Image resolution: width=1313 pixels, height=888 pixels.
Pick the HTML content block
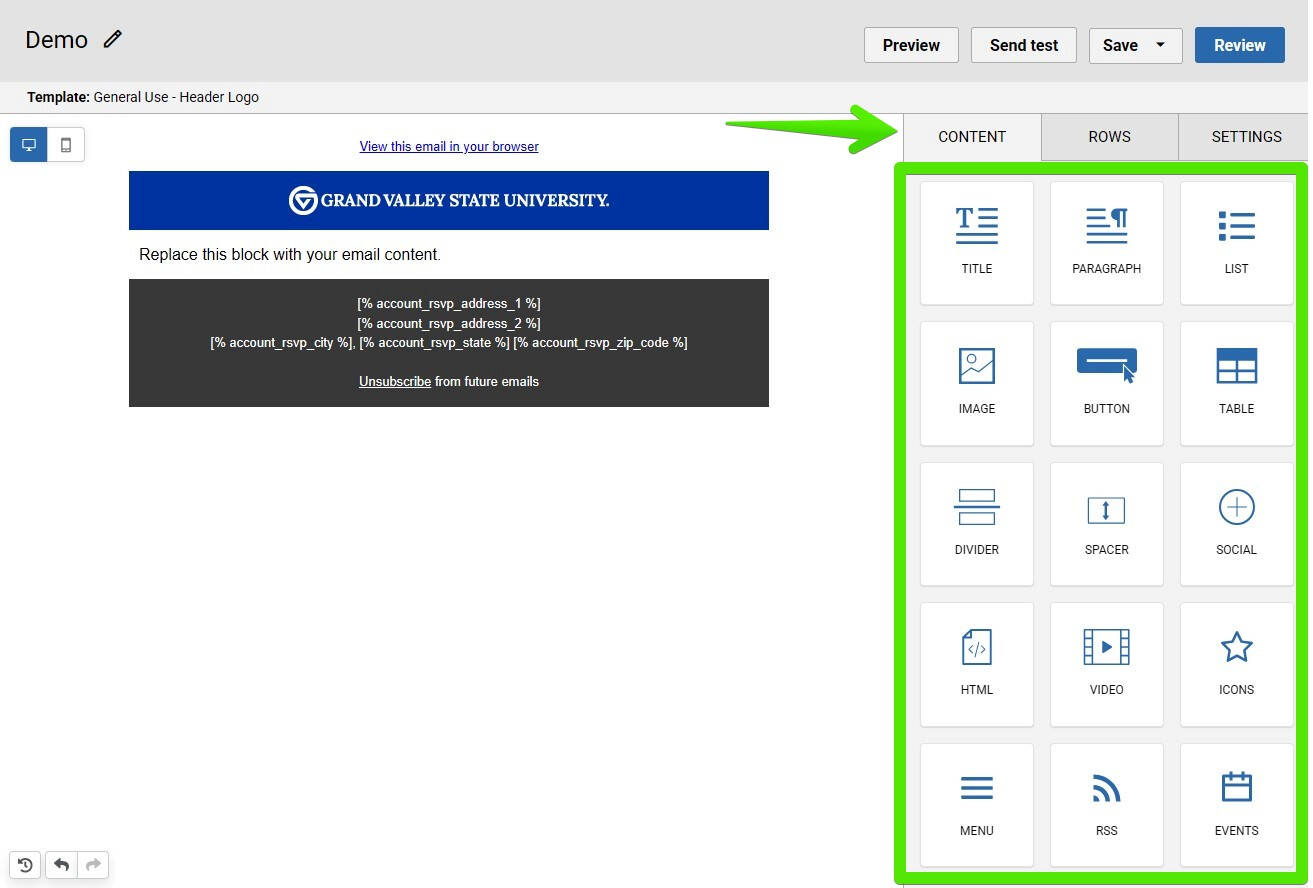(x=976, y=663)
